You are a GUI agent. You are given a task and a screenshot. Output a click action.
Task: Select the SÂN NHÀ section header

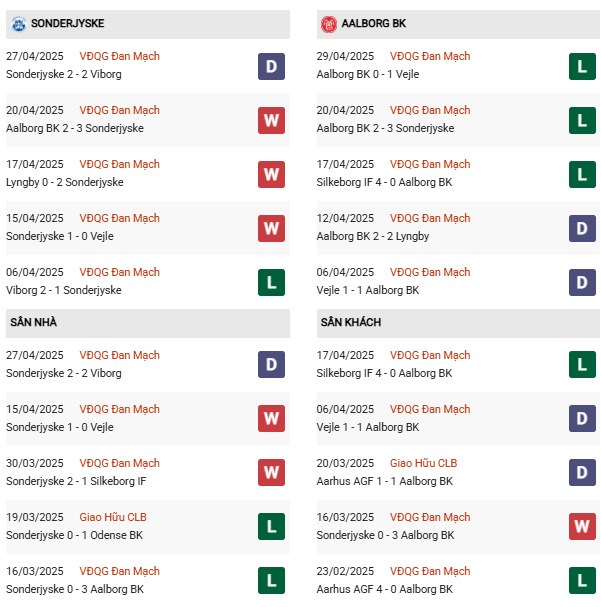click(34, 323)
